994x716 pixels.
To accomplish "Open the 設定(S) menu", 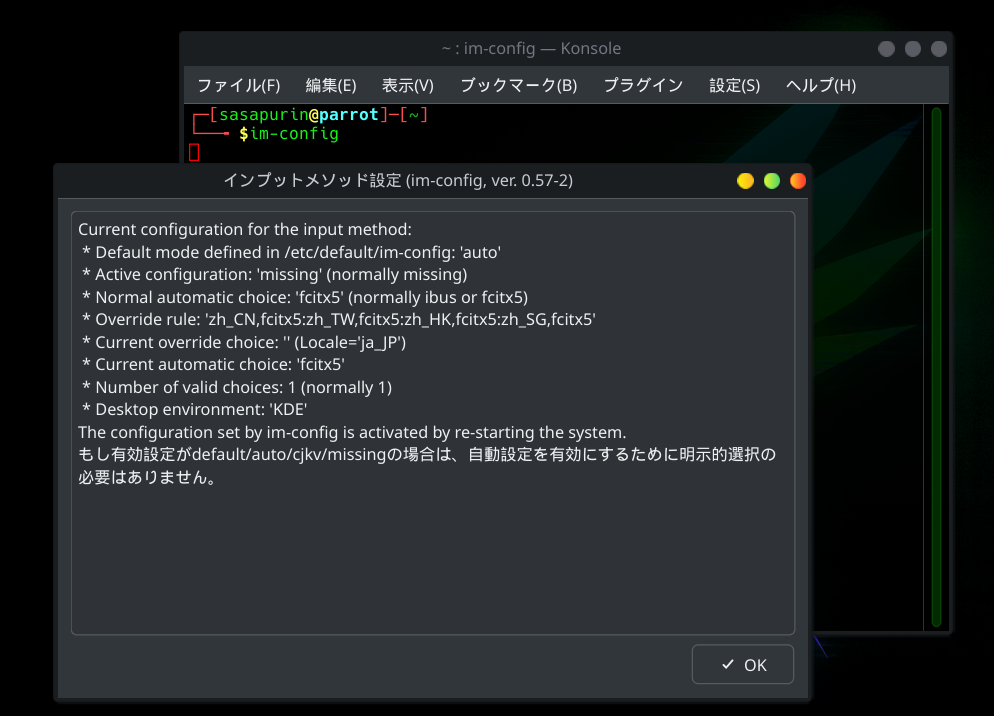I will [734, 85].
